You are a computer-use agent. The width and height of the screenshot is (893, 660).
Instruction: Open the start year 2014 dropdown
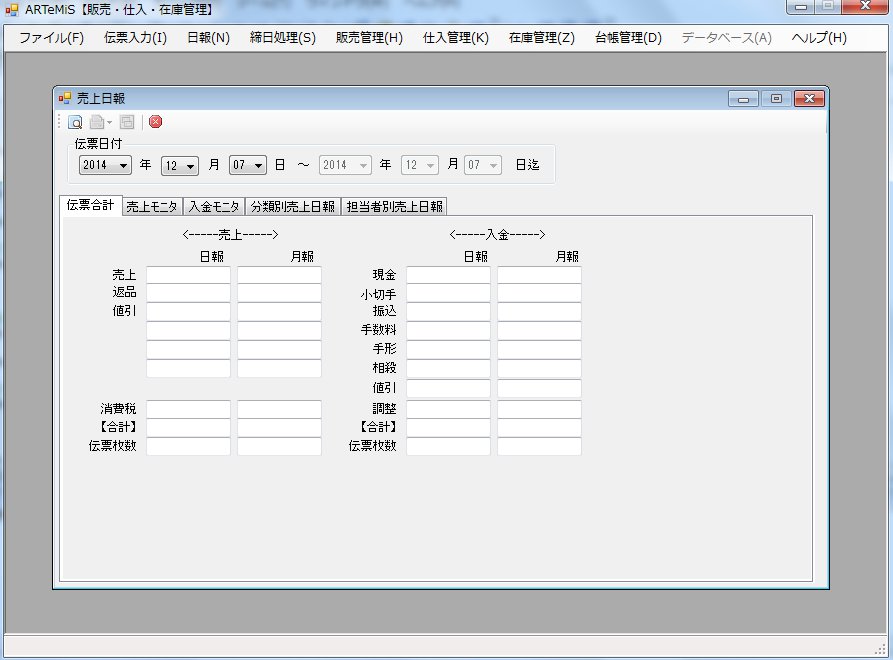105,165
